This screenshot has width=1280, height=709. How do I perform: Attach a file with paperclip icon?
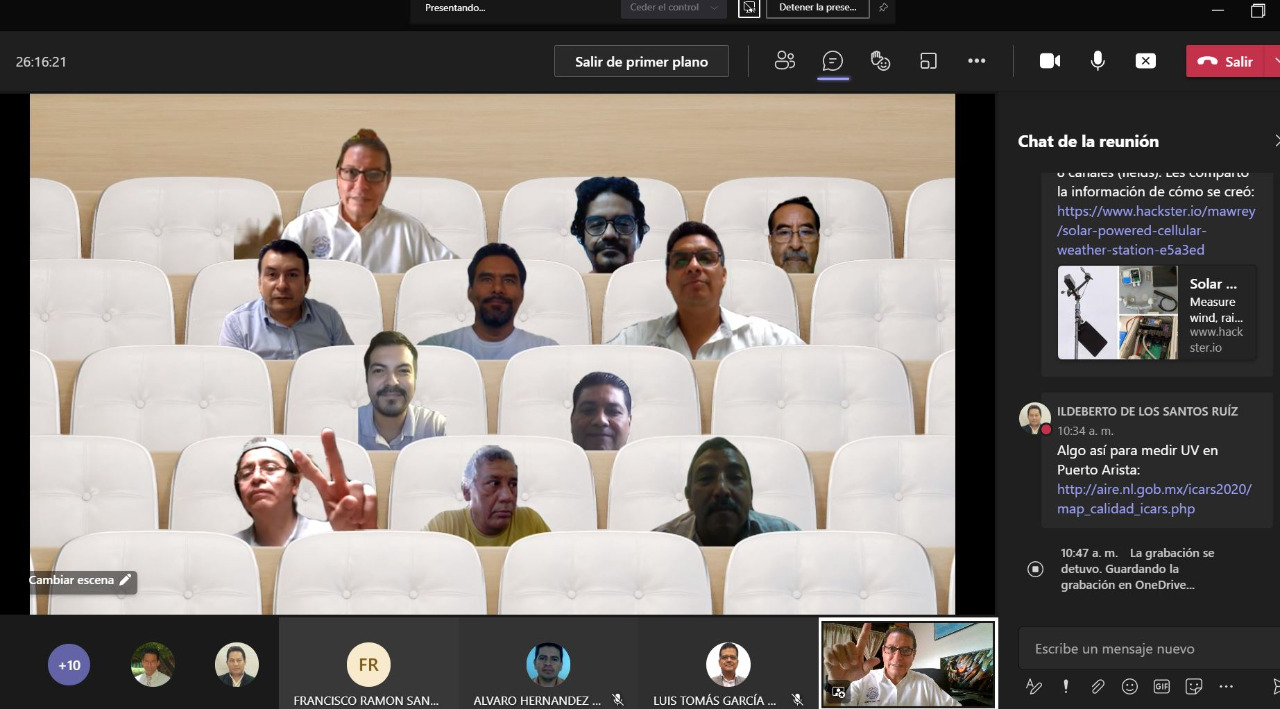(1098, 686)
